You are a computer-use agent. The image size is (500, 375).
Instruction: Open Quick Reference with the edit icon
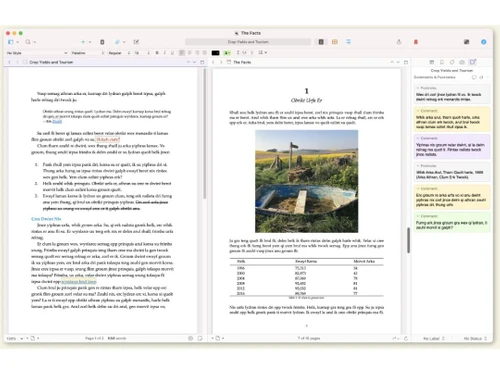pos(136,42)
